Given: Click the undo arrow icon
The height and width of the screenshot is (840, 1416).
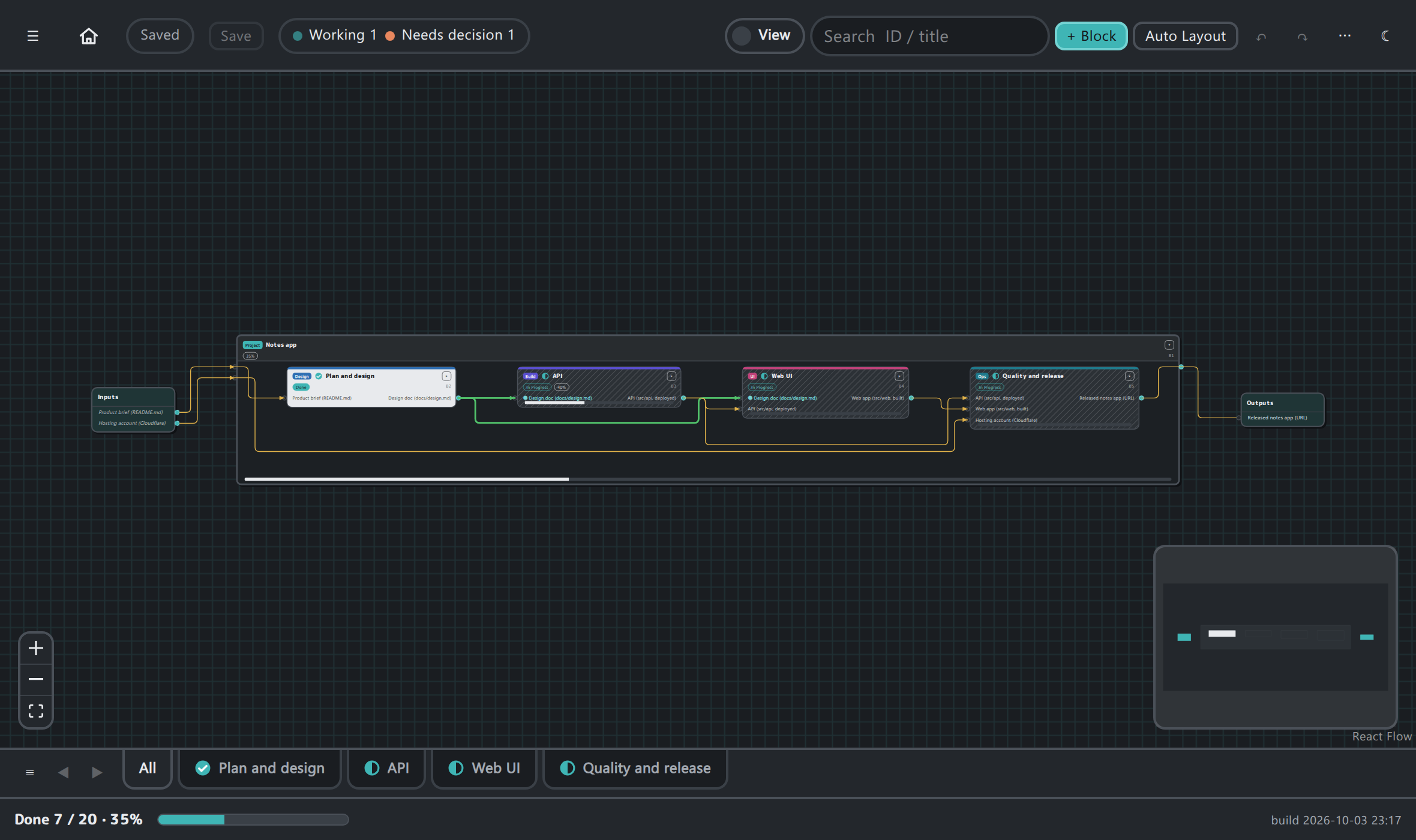Looking at the screenshot, I should (1261, 37).
